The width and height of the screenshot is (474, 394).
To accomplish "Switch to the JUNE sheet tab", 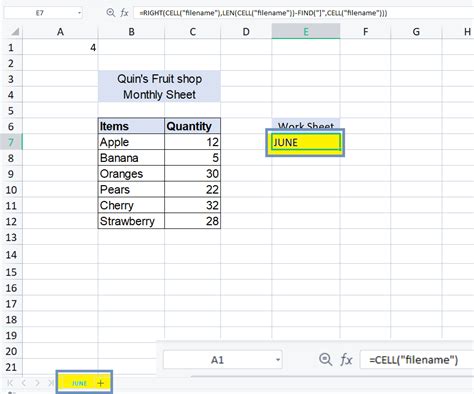I will pyautogui.click(x=79, y=383).
